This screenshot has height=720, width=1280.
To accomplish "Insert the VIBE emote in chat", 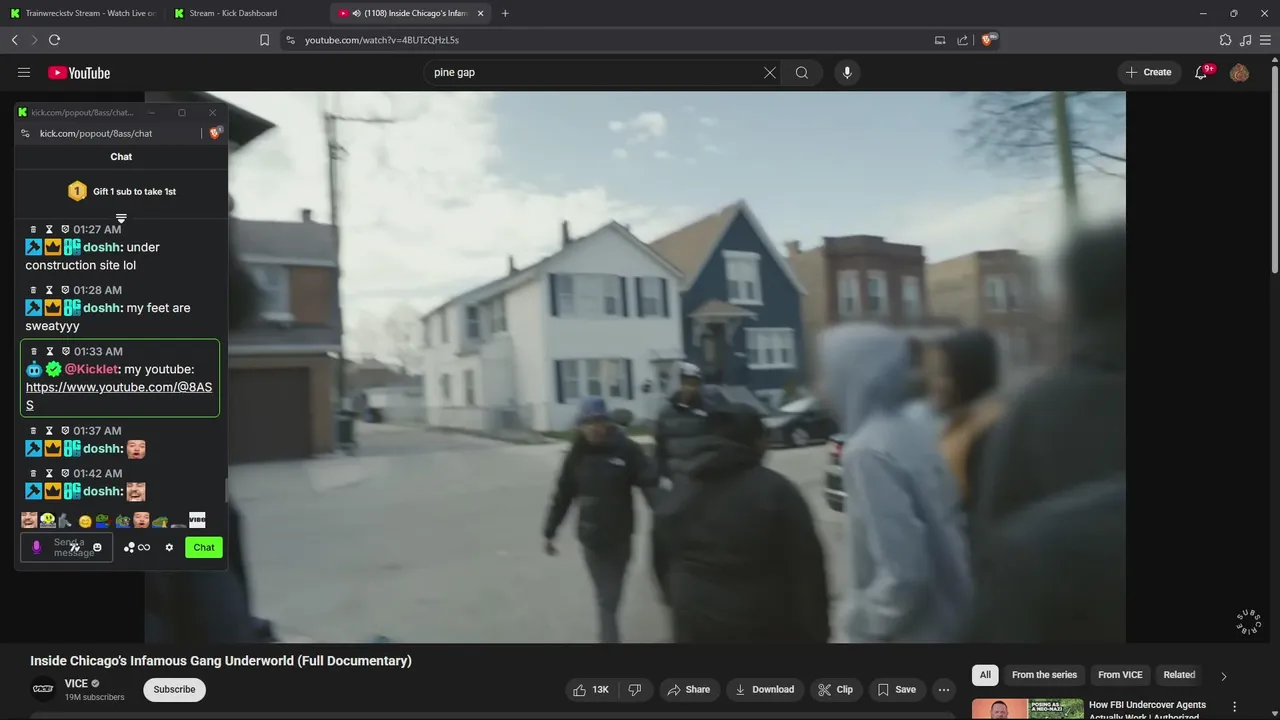I will (197, 520).
